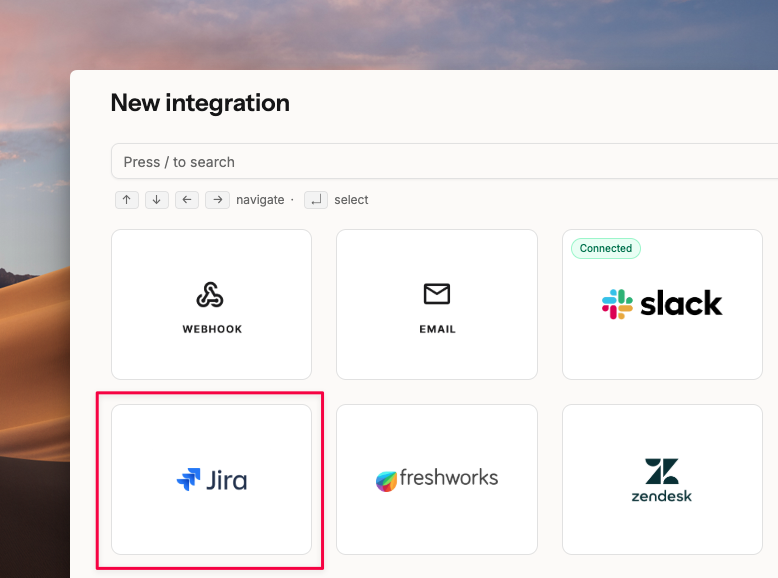Click the down arrow navigation key hint
Image resolution: width=778 pixels, height=578 pixels.
(157, 200)
